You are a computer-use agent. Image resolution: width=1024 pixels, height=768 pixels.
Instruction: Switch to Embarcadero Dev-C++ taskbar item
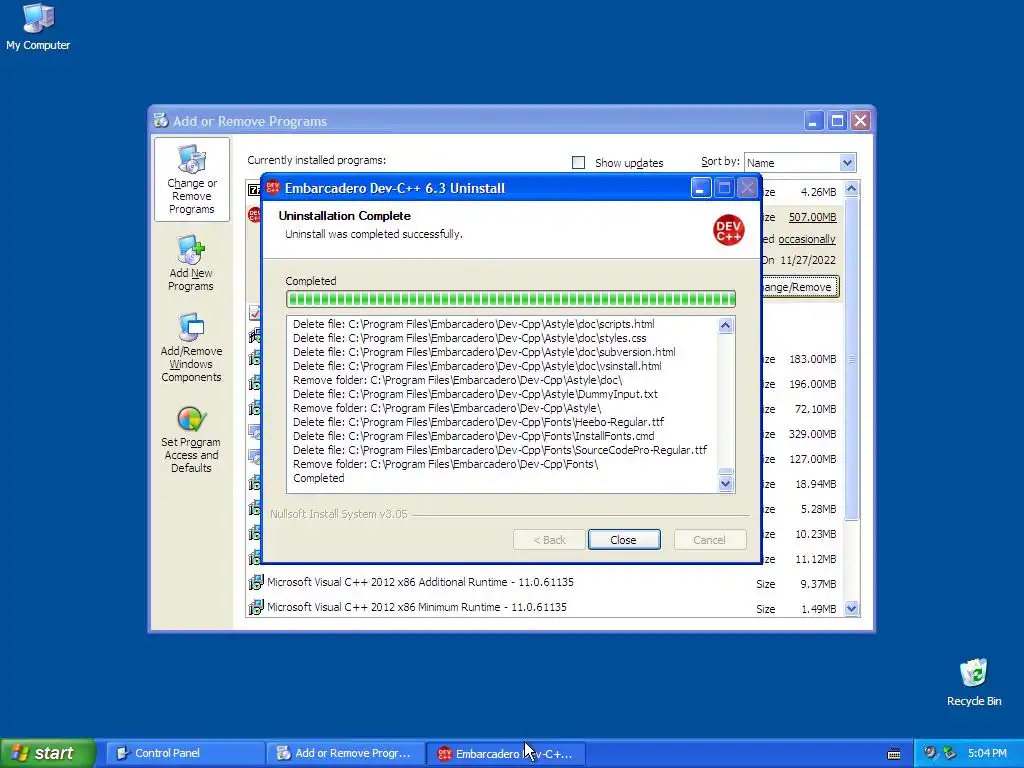tap(506, 753)
